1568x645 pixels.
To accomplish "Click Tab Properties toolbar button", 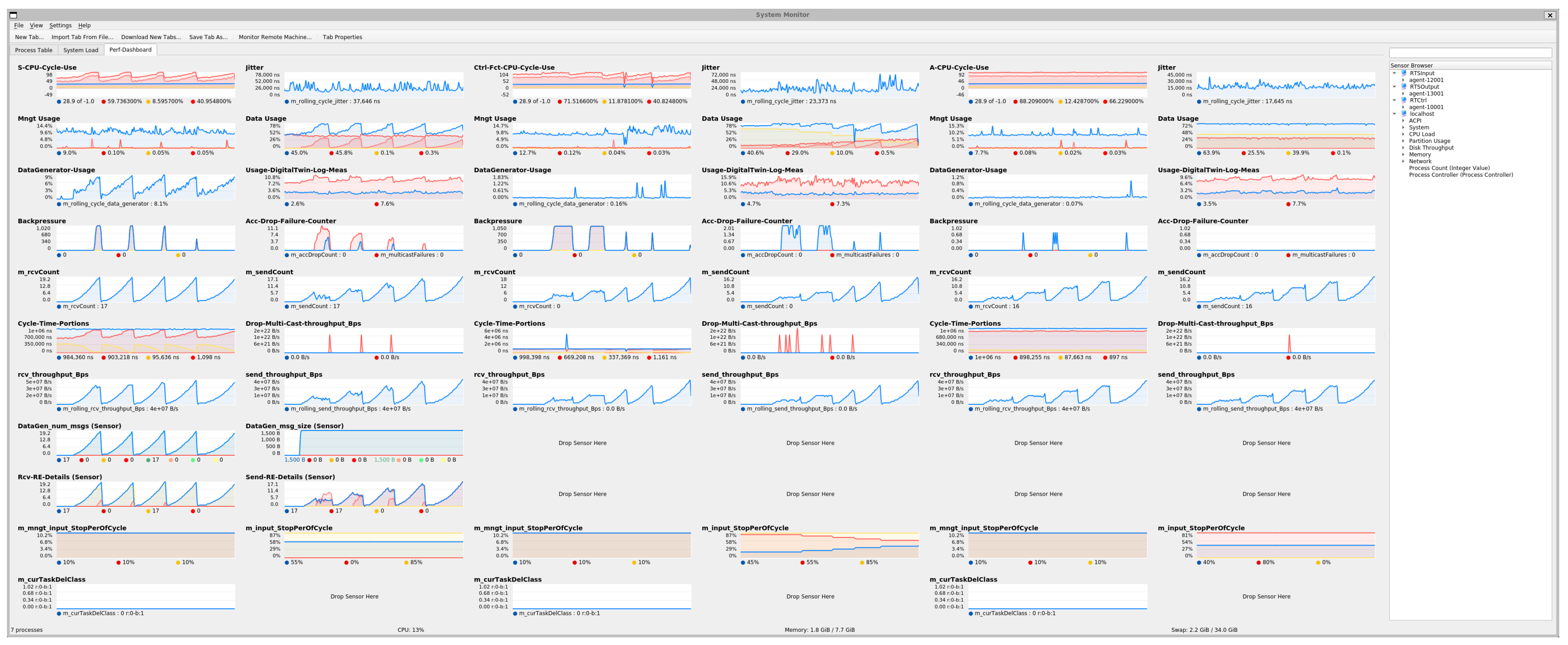I will click(342, 37).
